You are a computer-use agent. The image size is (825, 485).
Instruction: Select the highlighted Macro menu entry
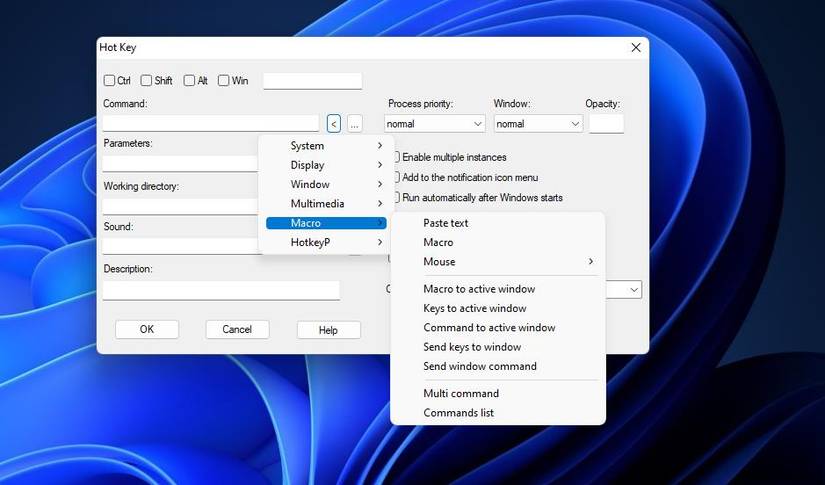click(x=326, y=223)
